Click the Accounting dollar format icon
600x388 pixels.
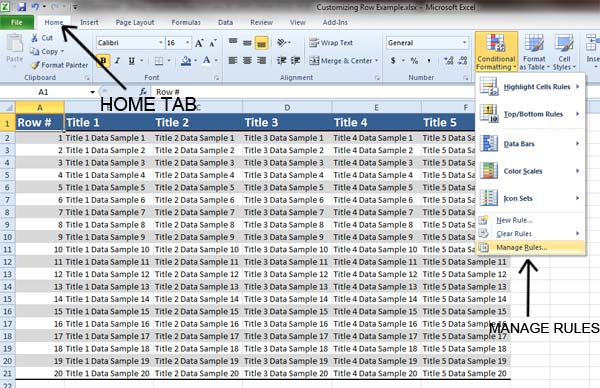pyautogui.click(x=393, y=60)
